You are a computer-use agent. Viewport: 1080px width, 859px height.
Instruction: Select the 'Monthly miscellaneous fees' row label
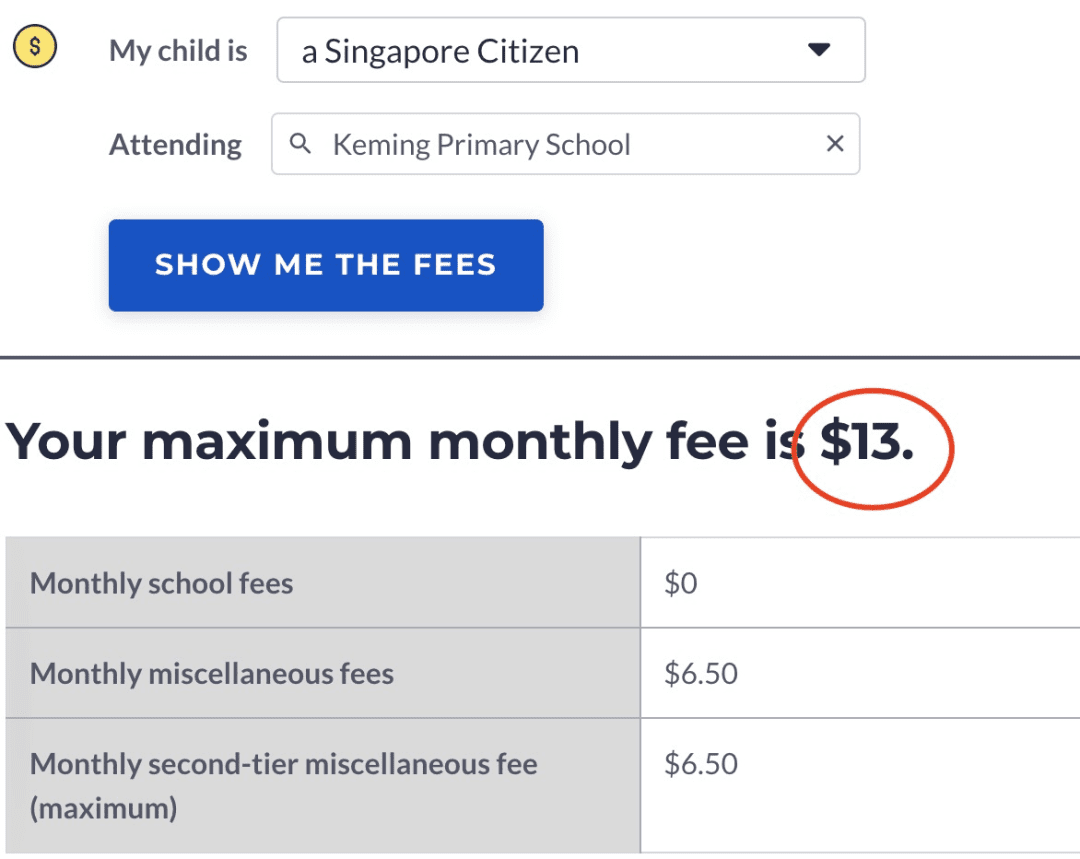tap(212, 673)
